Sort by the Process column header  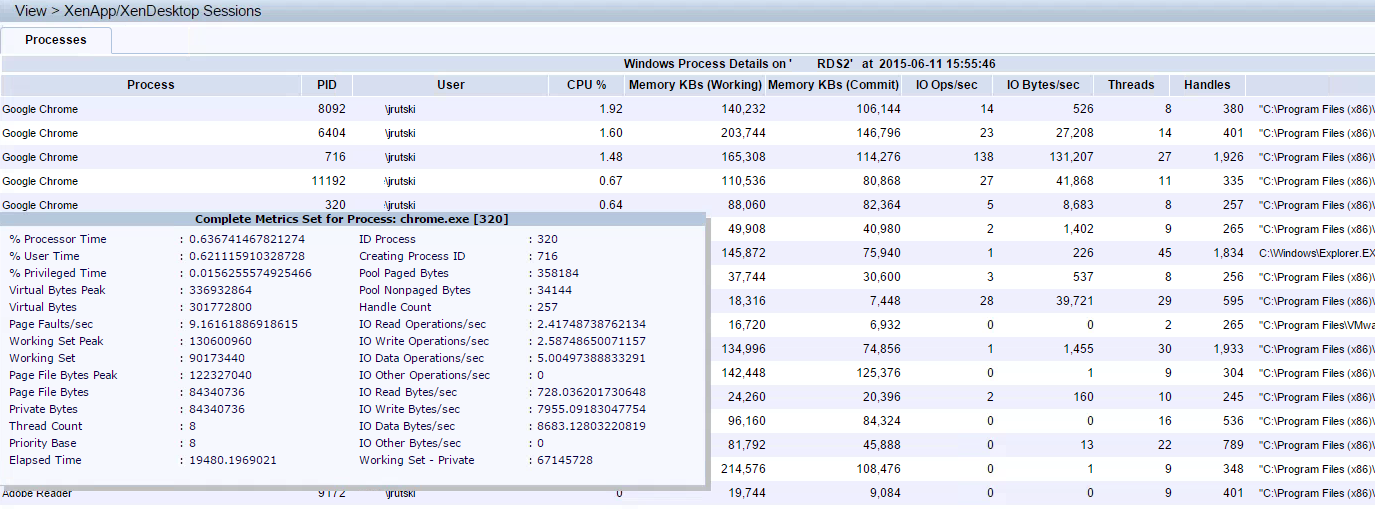[151, 85]
